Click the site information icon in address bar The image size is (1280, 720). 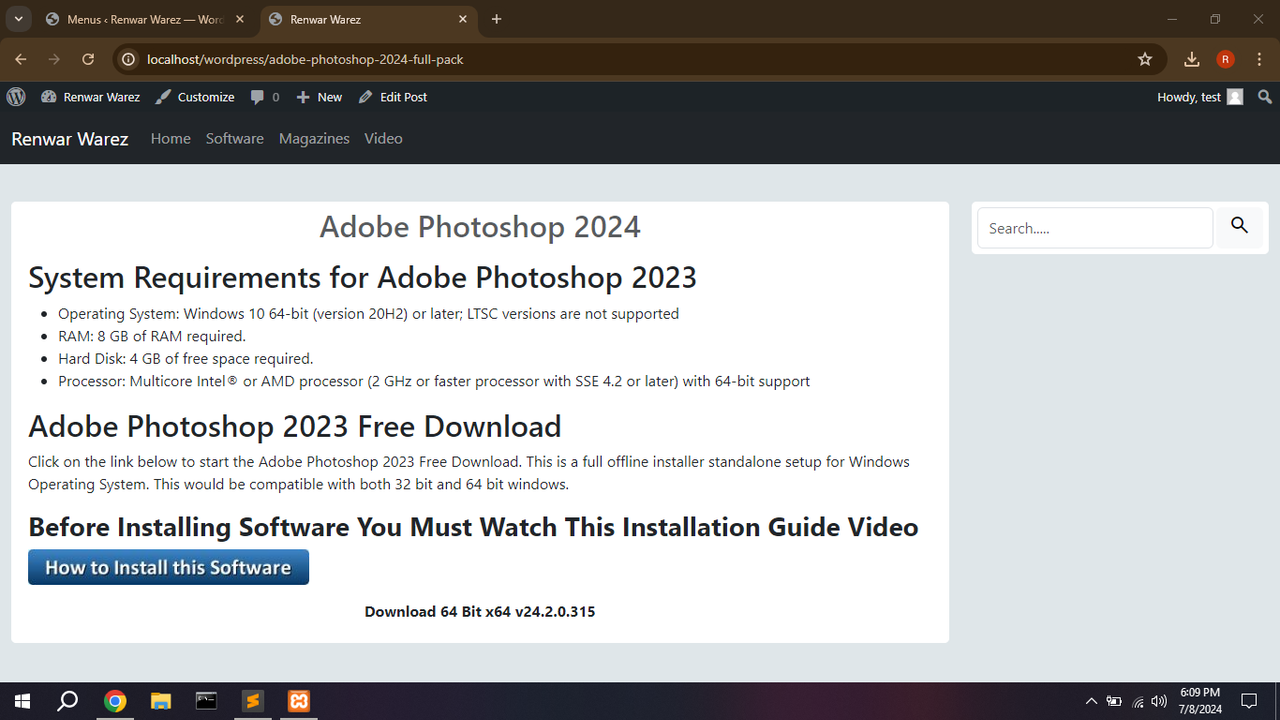click(x=128, y=59)
